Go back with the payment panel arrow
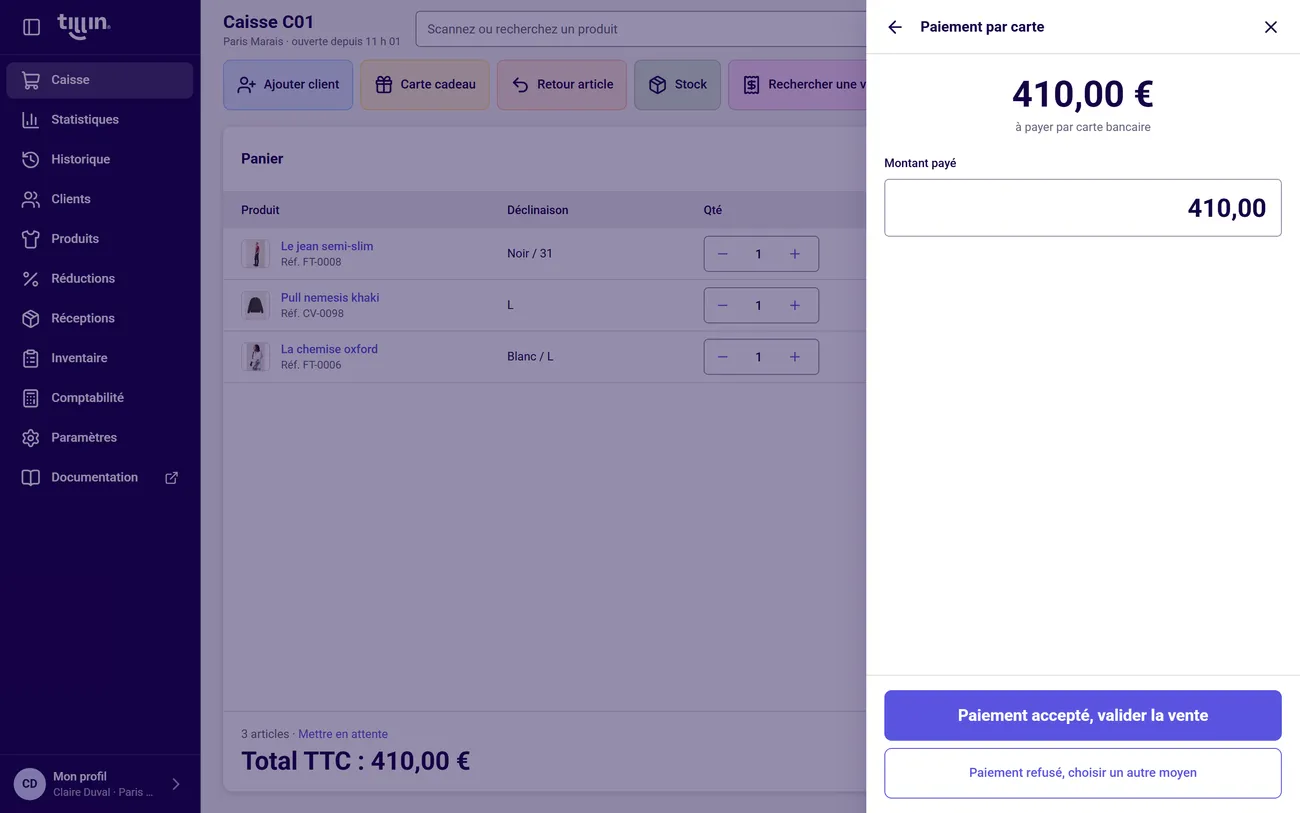 pos(895,27)
